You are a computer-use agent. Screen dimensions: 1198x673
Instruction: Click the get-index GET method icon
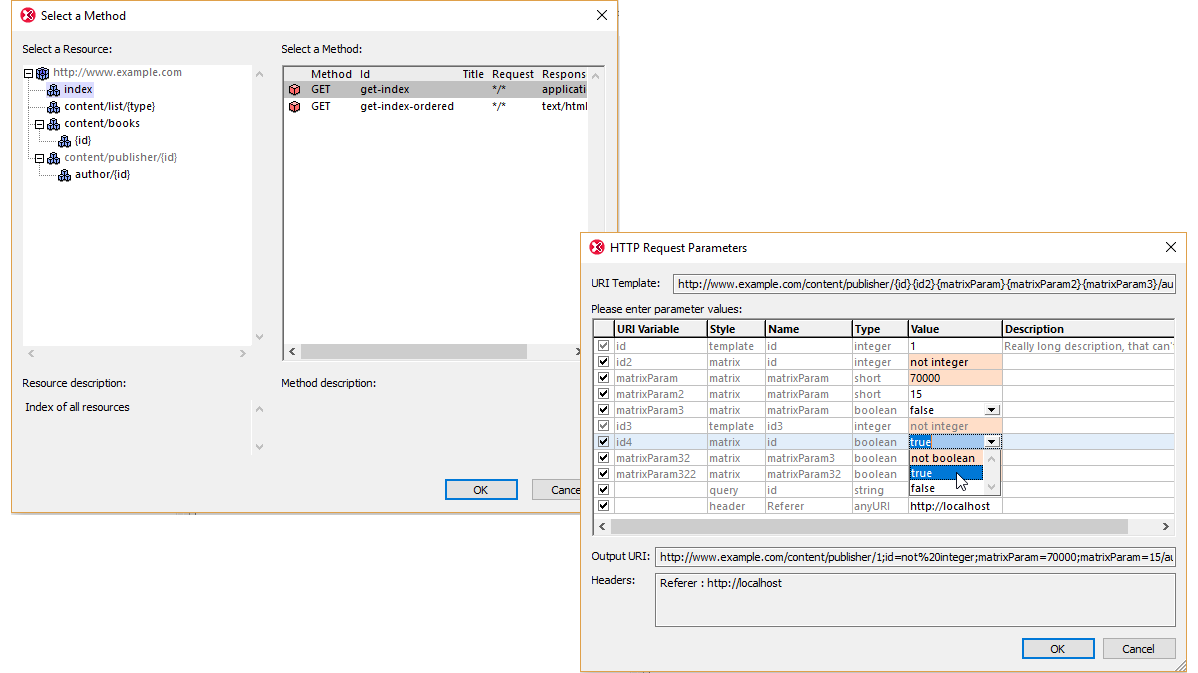click(294, 90)
